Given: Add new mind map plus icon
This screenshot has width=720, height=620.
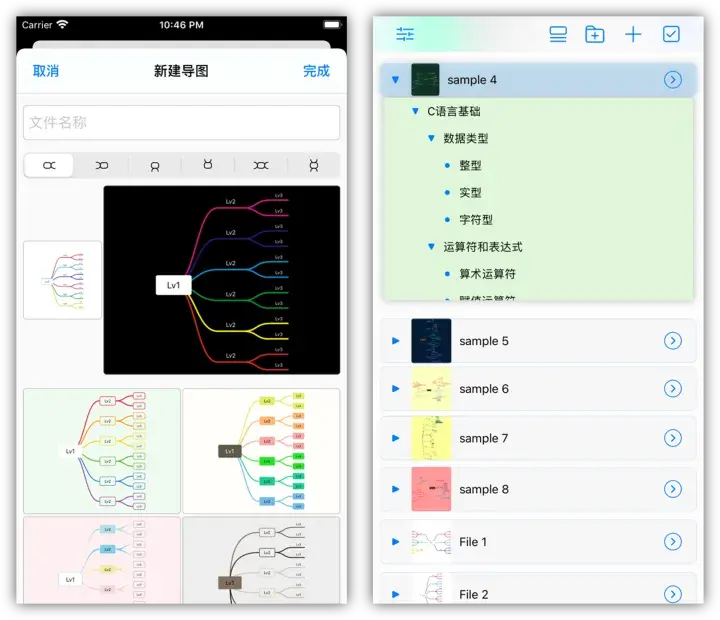Looking at the screenshot, I should 633,34.
